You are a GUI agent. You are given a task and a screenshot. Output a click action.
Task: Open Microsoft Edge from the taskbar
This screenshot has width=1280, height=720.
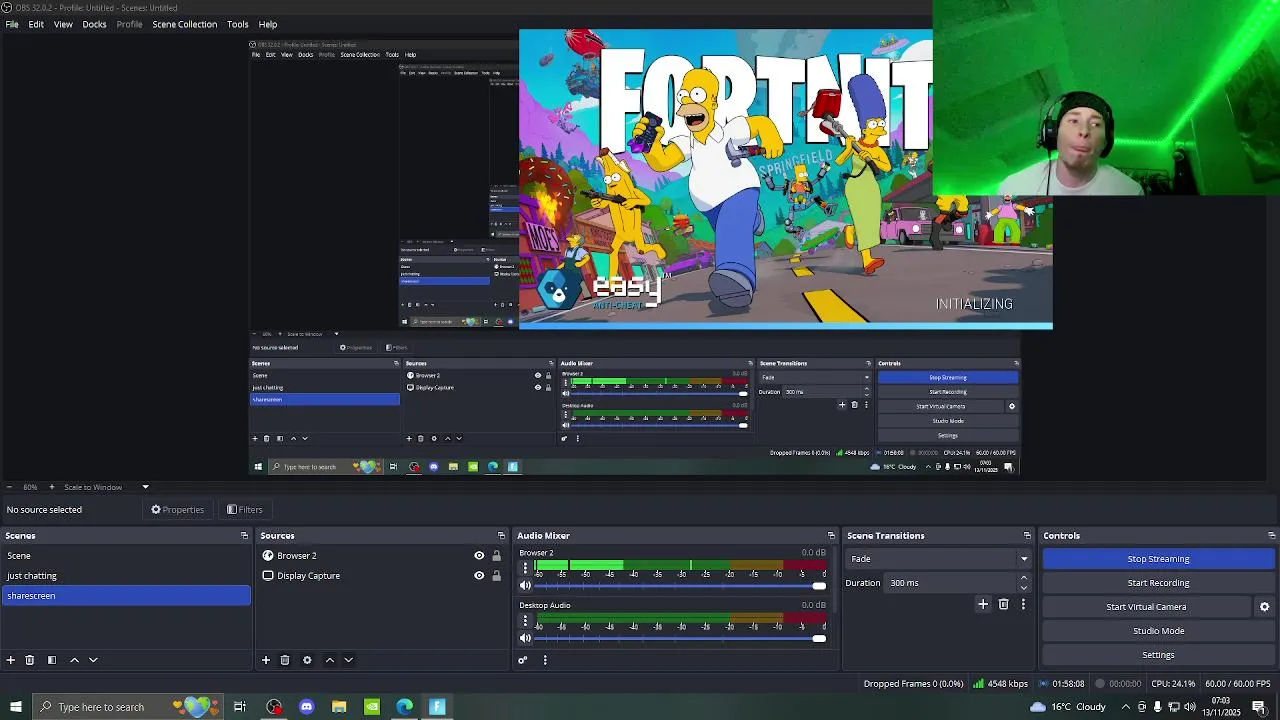(x=404, y=707)
